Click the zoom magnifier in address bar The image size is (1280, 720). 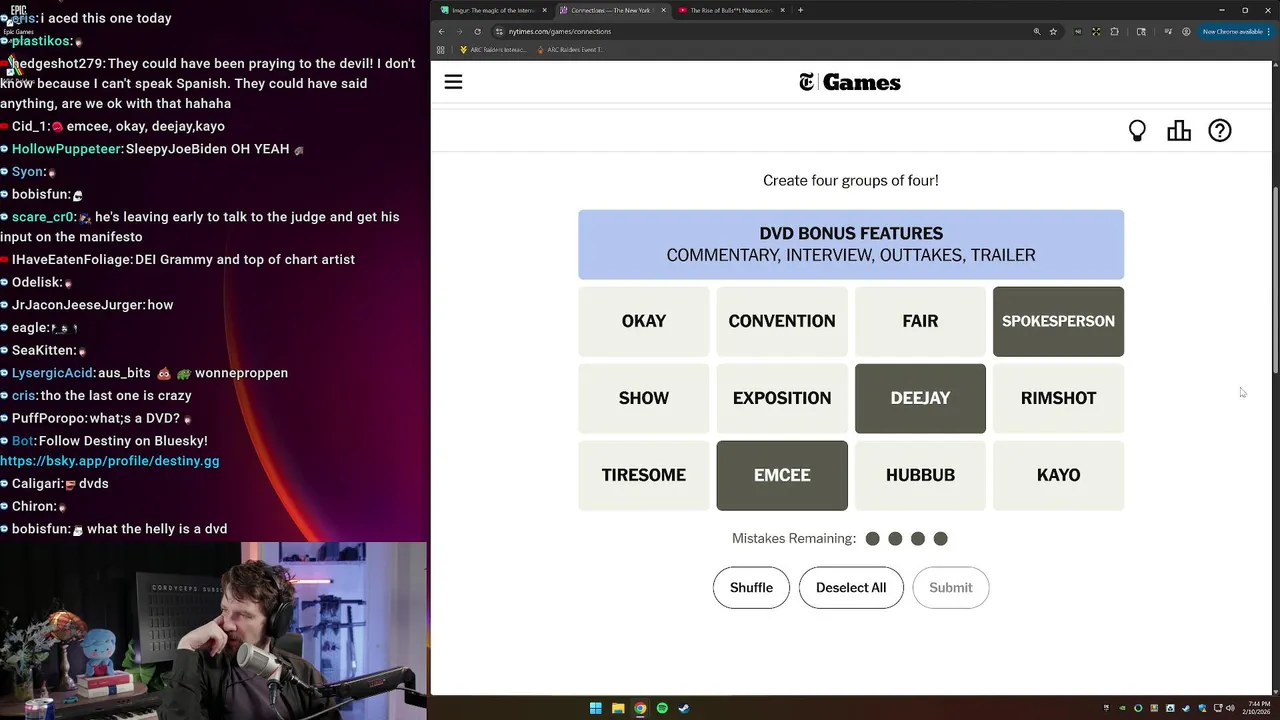[x=1037, y=31]
